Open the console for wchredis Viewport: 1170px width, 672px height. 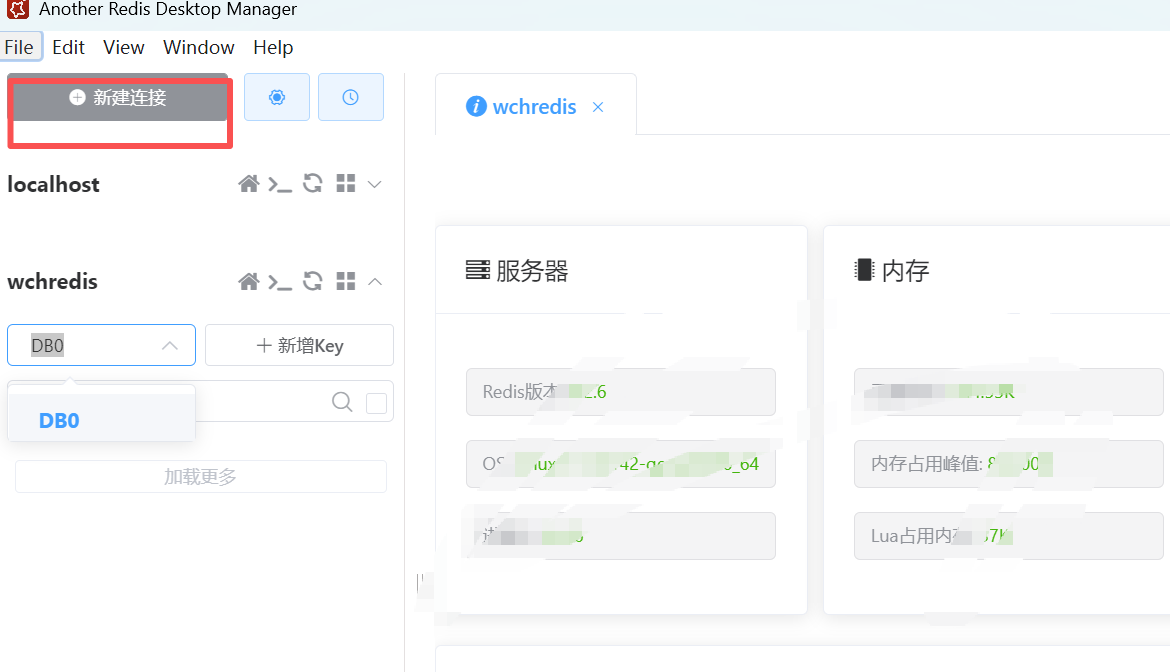(280, 282)
